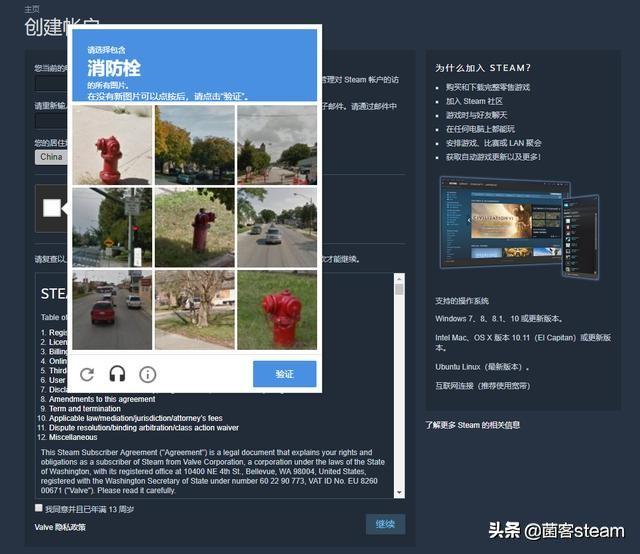Open the CAPTCHA info help icon
The height and width of the screenshot is (554, 640).
(x=147, y=374)
